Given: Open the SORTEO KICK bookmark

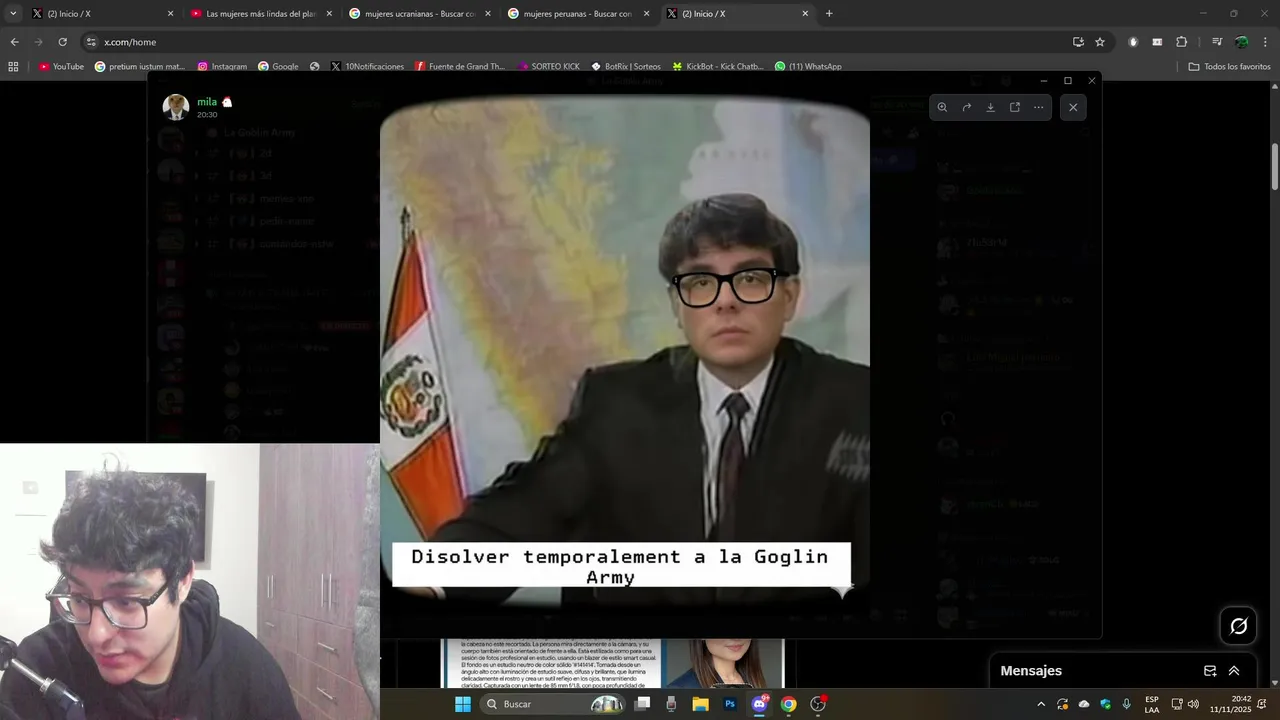Looking at the screenshot, I should point(548,66).
